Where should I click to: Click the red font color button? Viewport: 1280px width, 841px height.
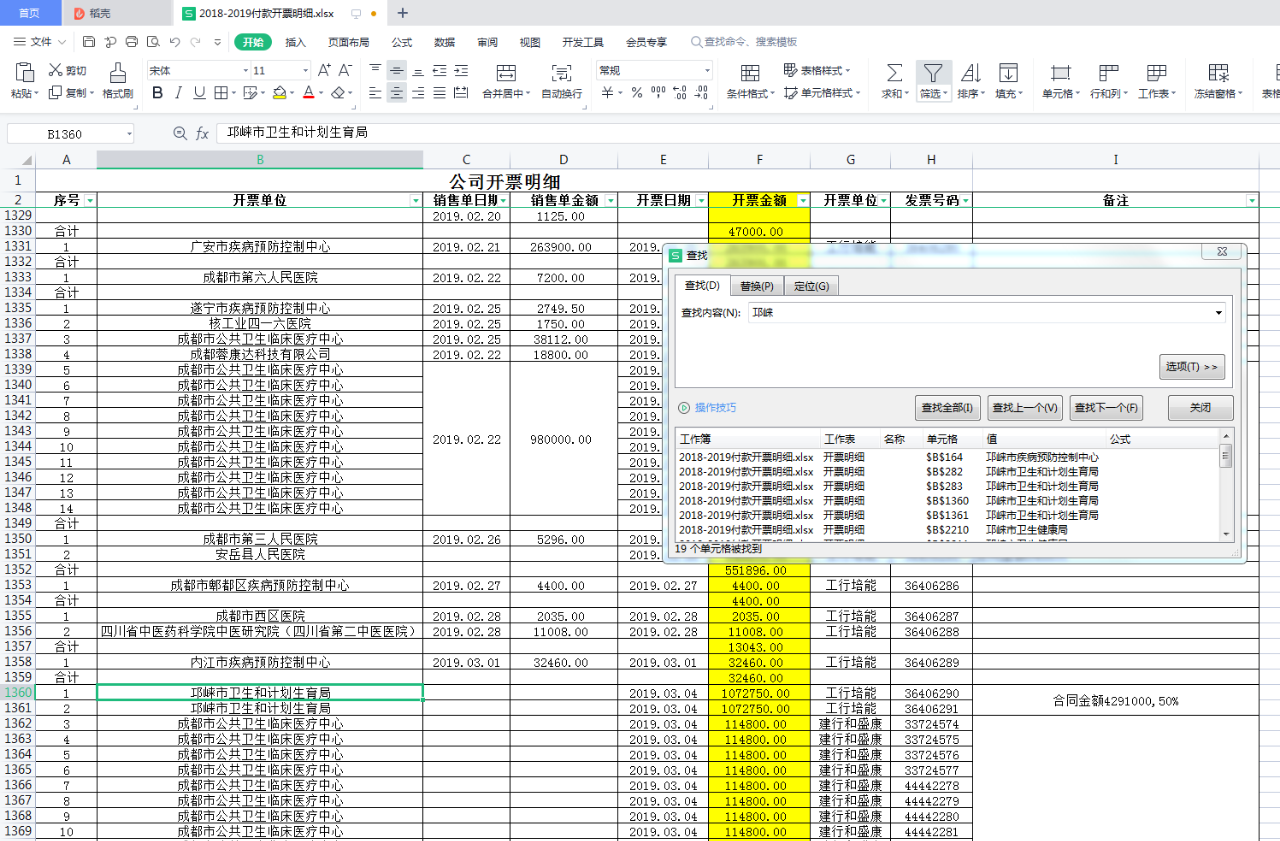click(x=307, y=93)
